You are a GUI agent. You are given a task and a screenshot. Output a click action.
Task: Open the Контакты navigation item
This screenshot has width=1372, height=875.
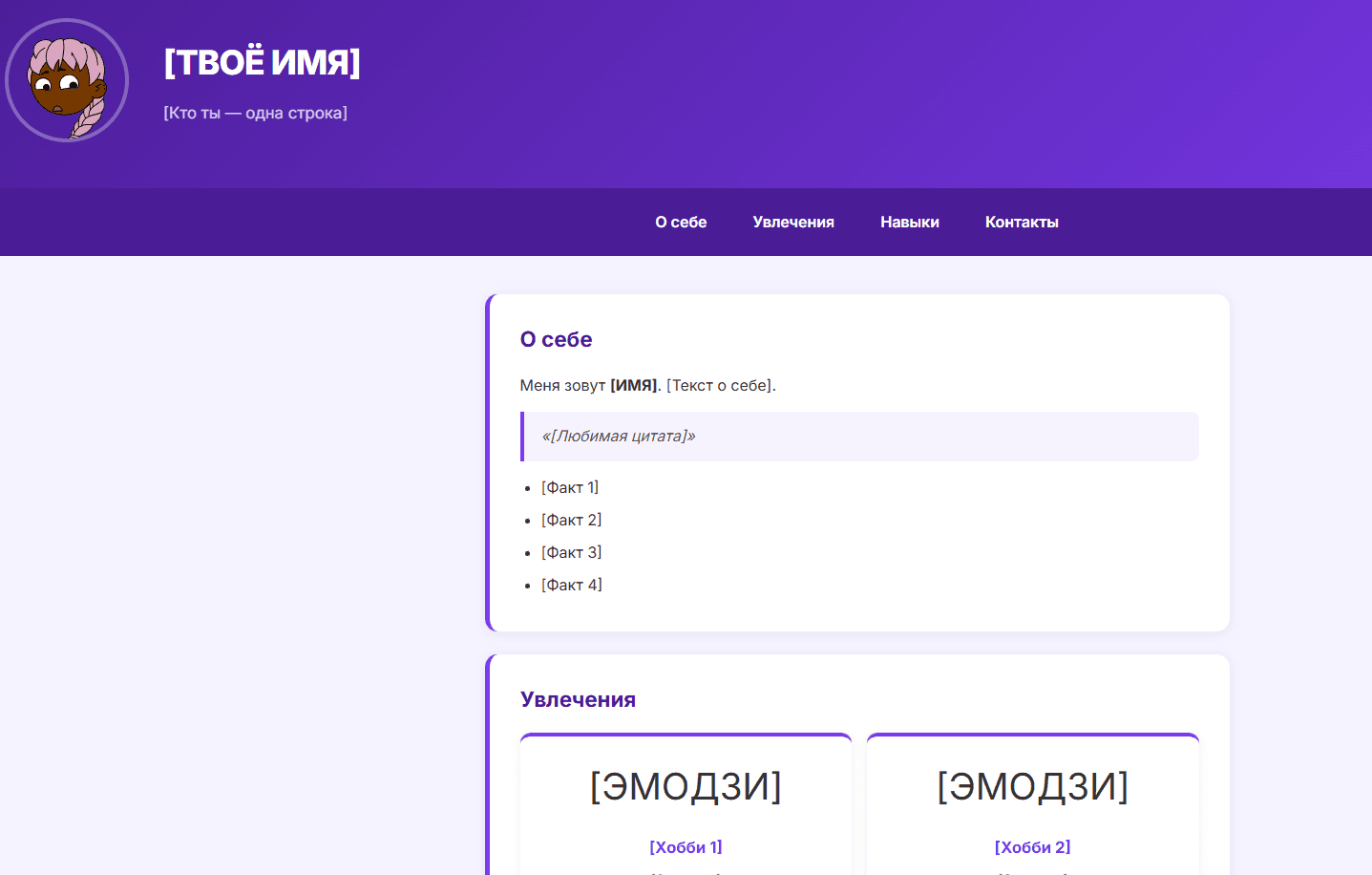click(1021, 222)
